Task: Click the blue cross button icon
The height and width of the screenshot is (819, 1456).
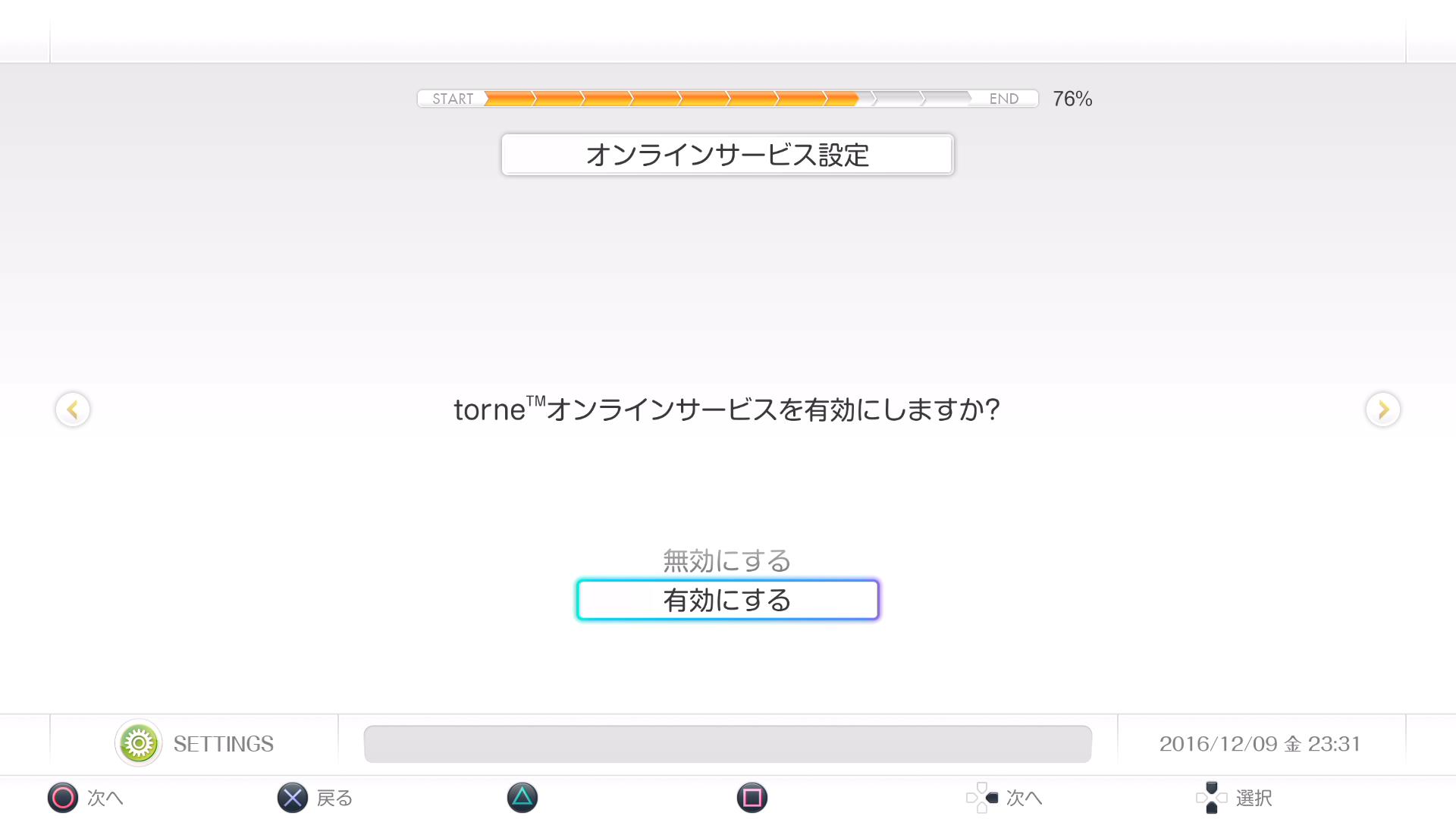Action: point(293,798)
